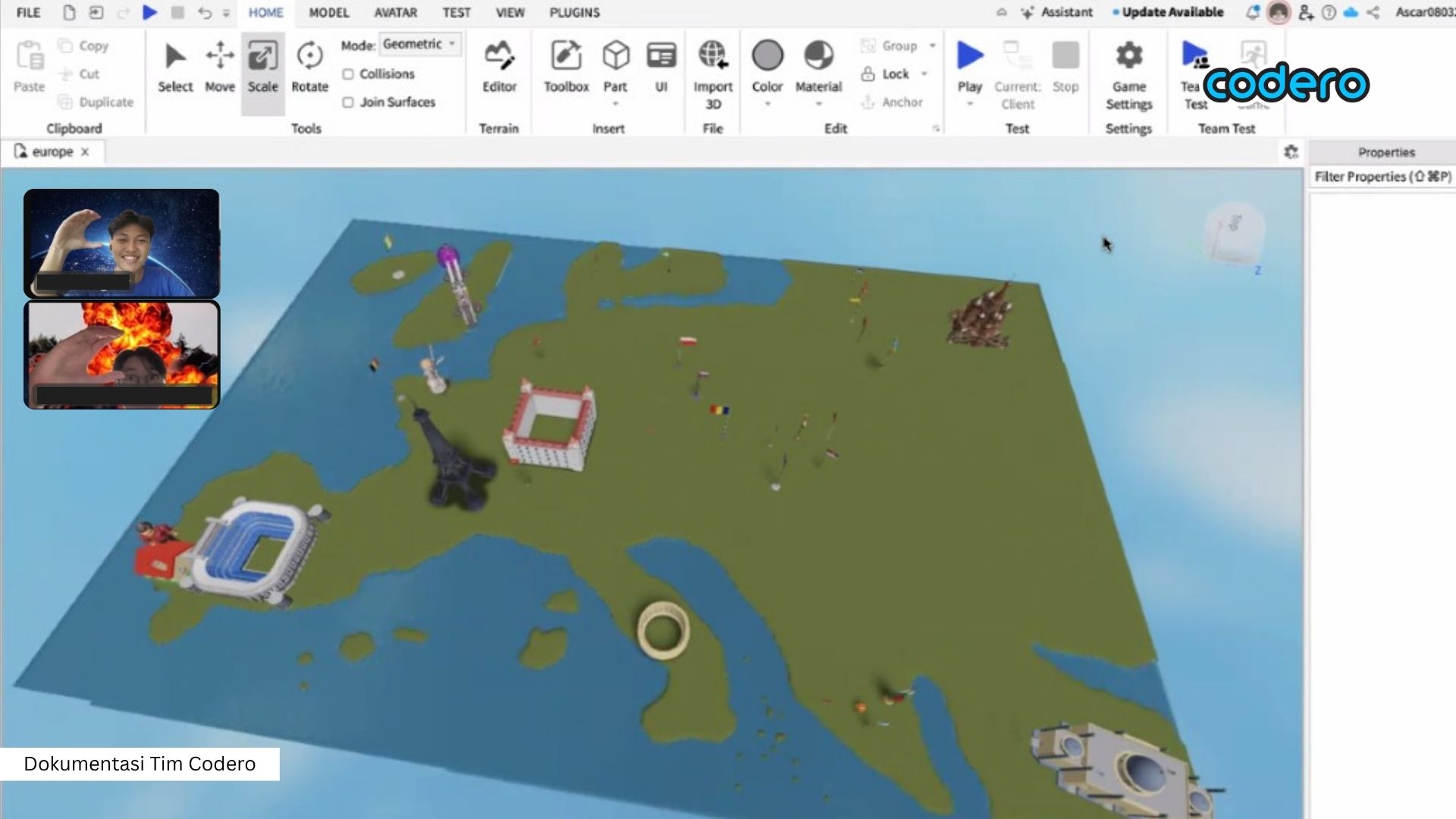Image resolution: width=1456 pixels, height=819 pixels.
Task: Open the quick access toolbar dropdown
Action: tap(226, 13)
